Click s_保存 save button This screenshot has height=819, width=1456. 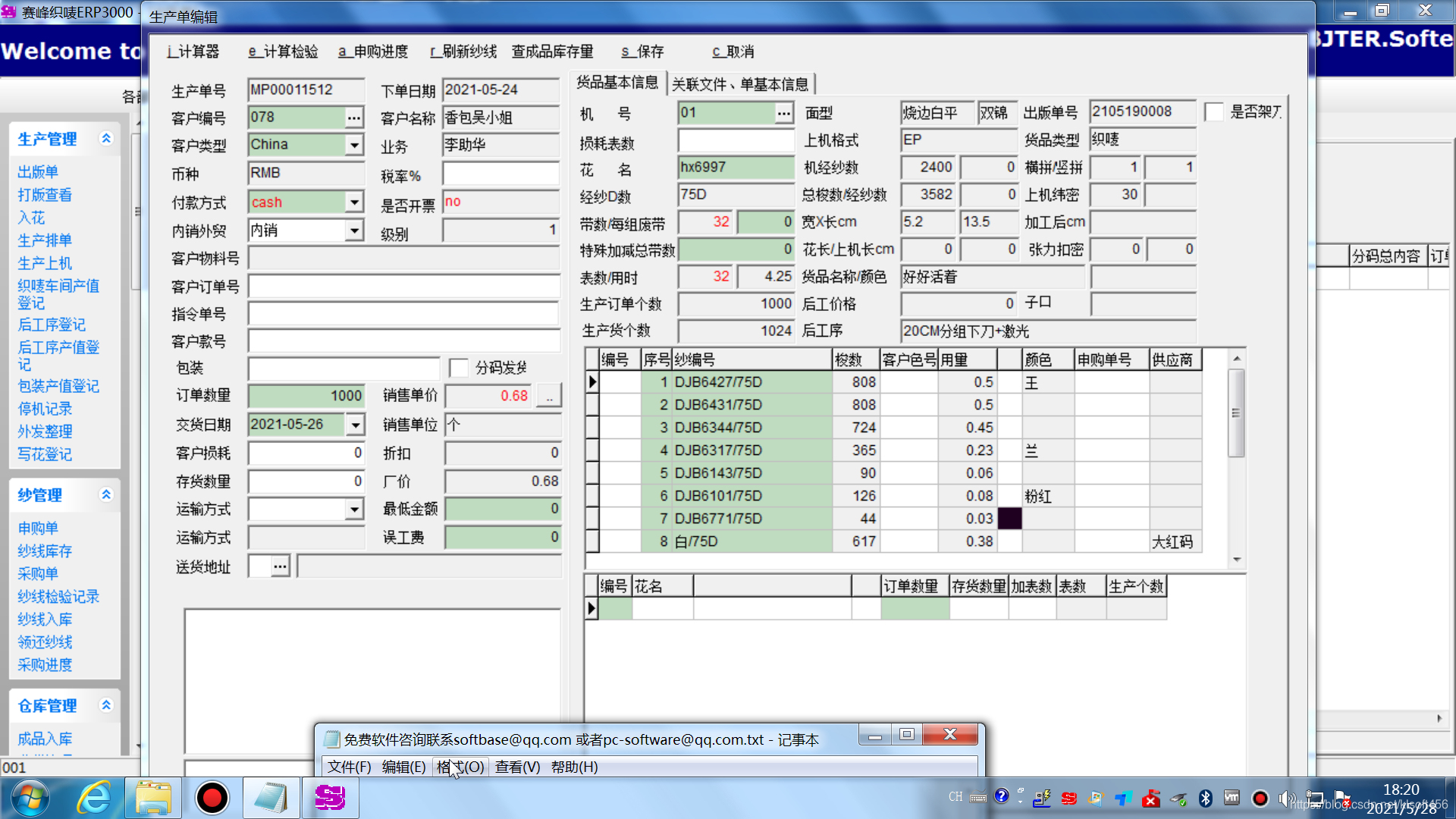click(x=642, y=52)
